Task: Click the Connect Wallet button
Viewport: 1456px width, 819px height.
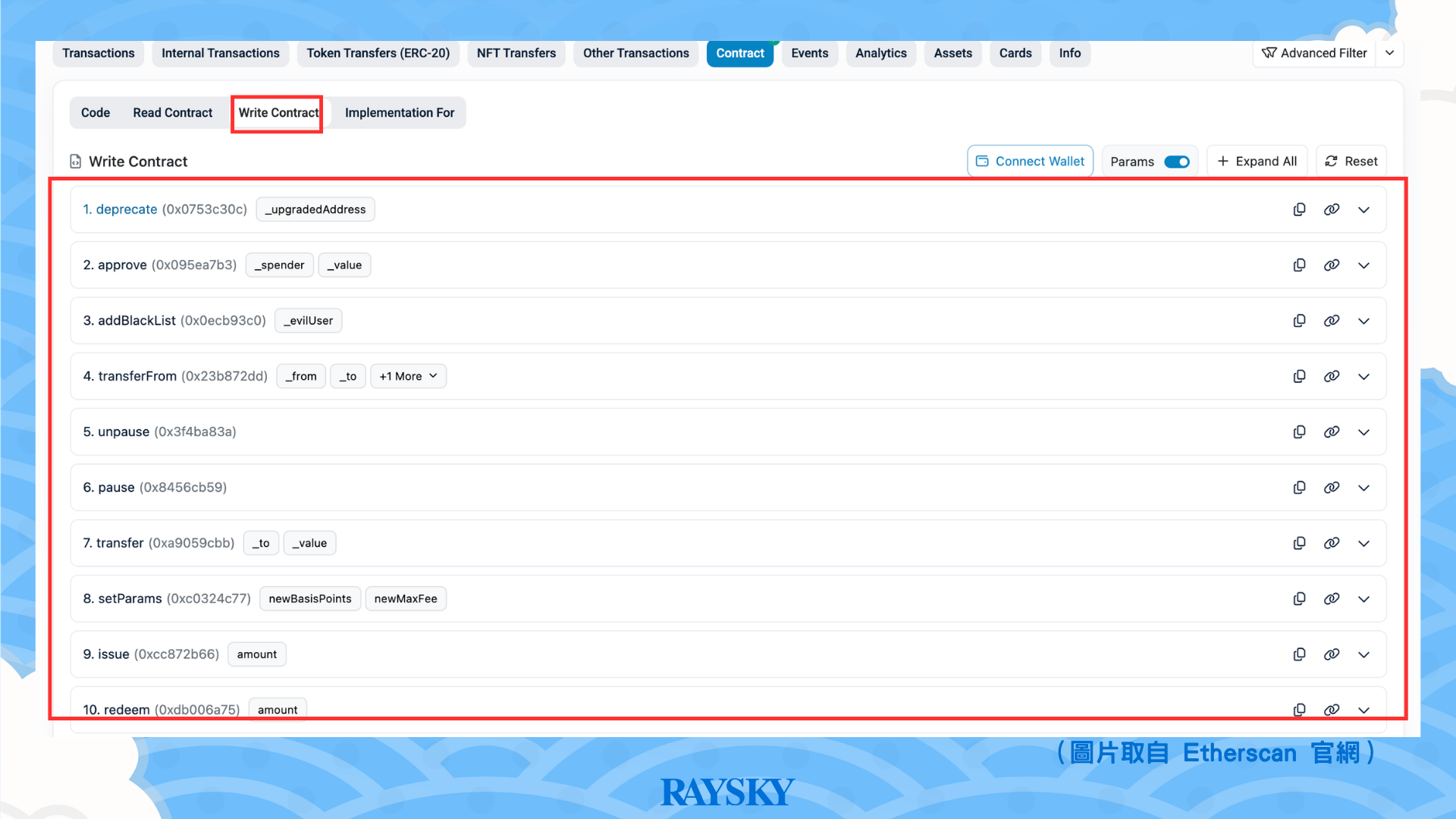Action: pyautogui.click(x=1030, y=162)
